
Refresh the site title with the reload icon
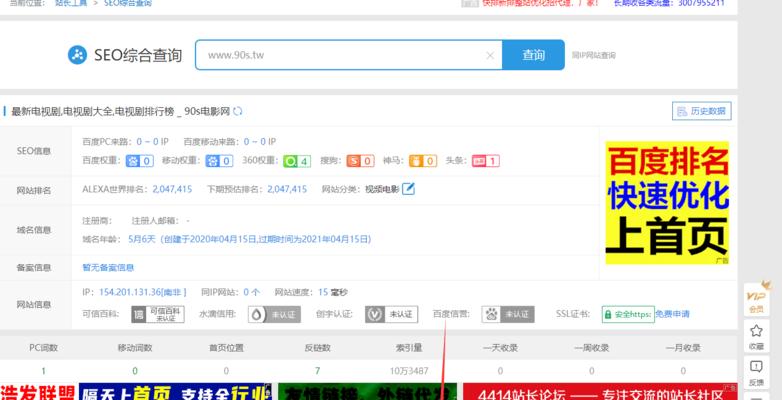coord(238,111)
